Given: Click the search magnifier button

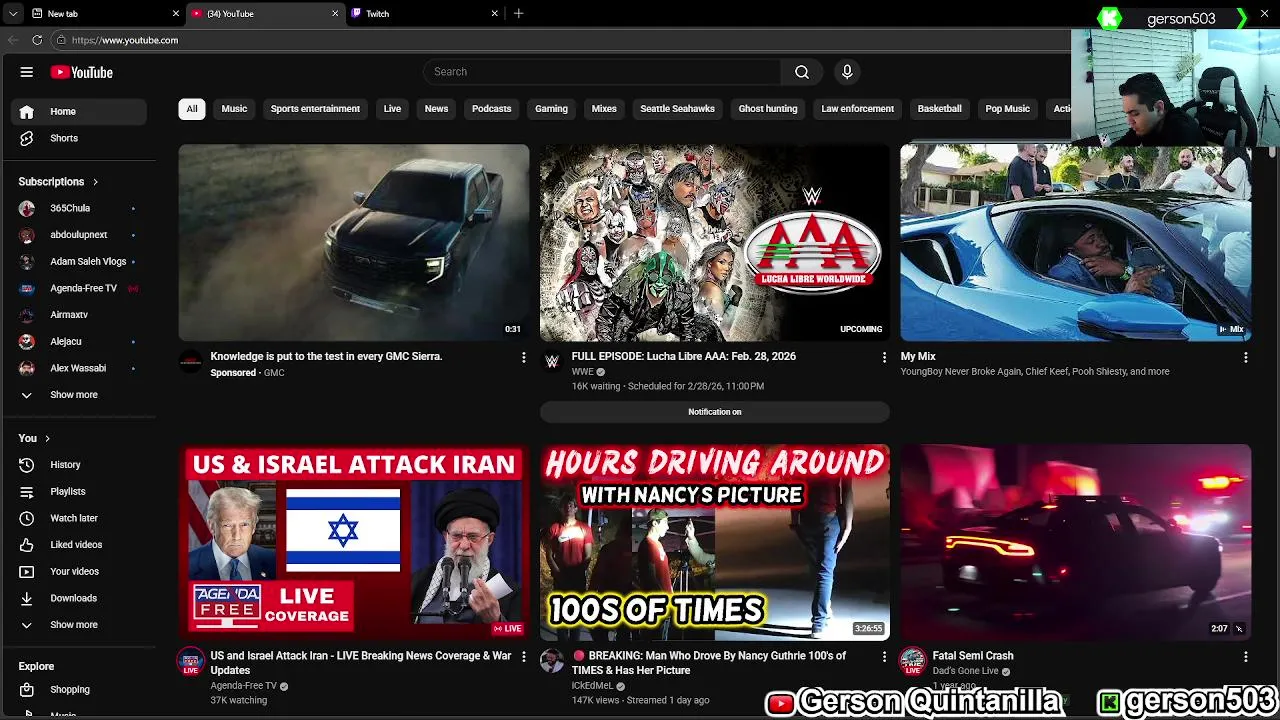Looking at the screenshot, I should tap(802, 72).
